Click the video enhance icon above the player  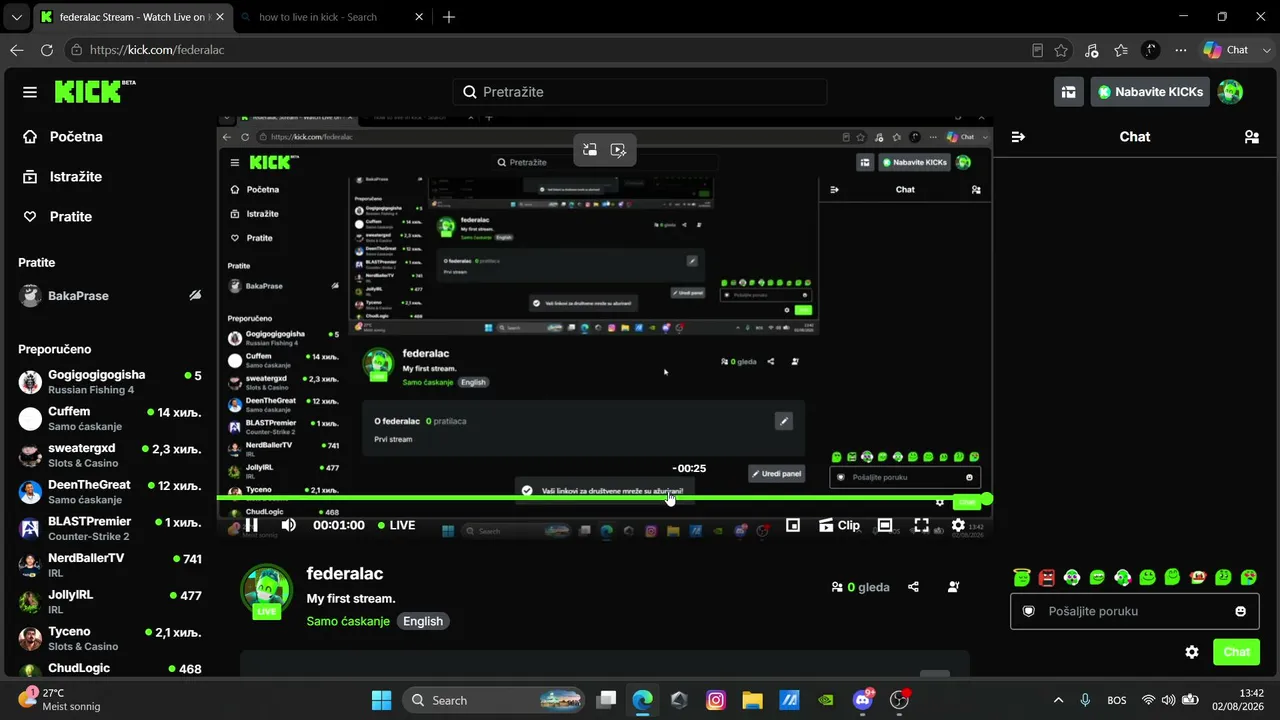pyautogui.click(x=618, y=150)
